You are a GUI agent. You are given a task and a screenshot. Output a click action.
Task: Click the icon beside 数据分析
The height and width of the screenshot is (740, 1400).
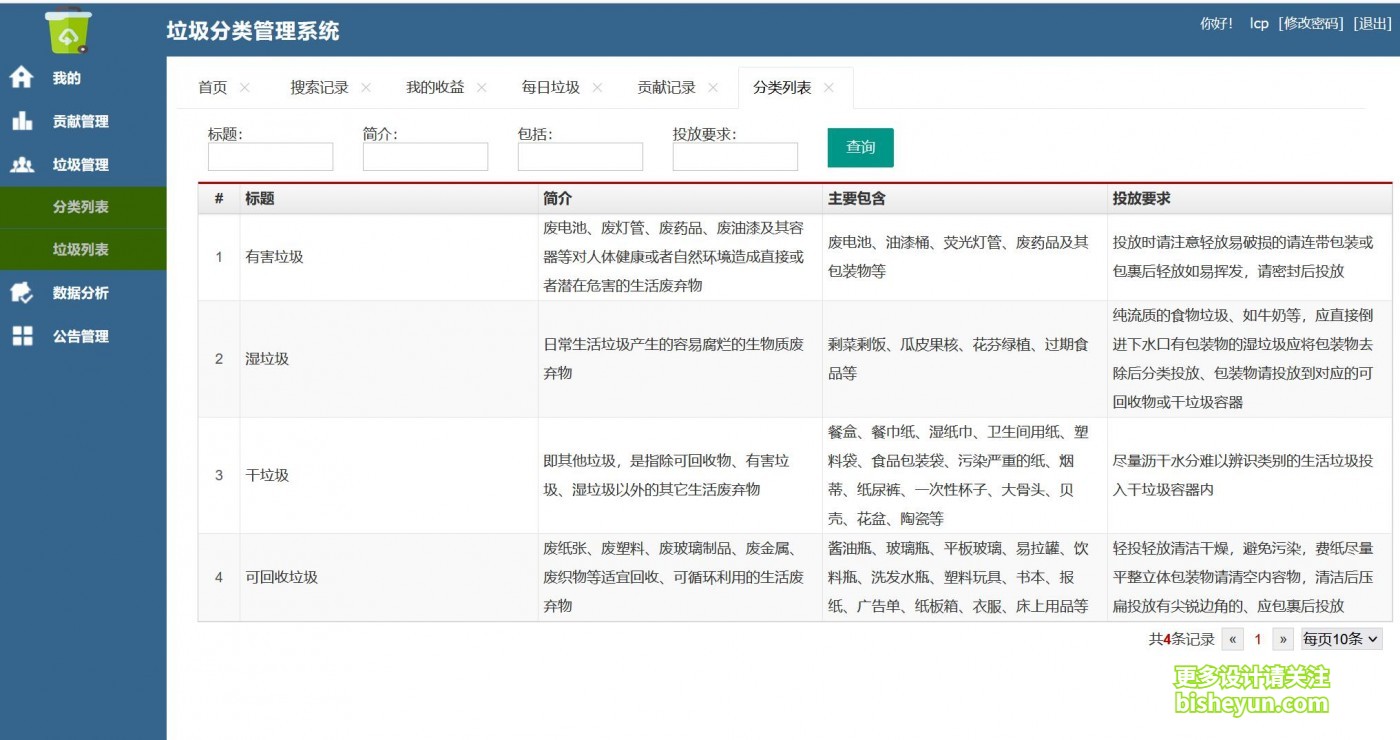[22, 293]
